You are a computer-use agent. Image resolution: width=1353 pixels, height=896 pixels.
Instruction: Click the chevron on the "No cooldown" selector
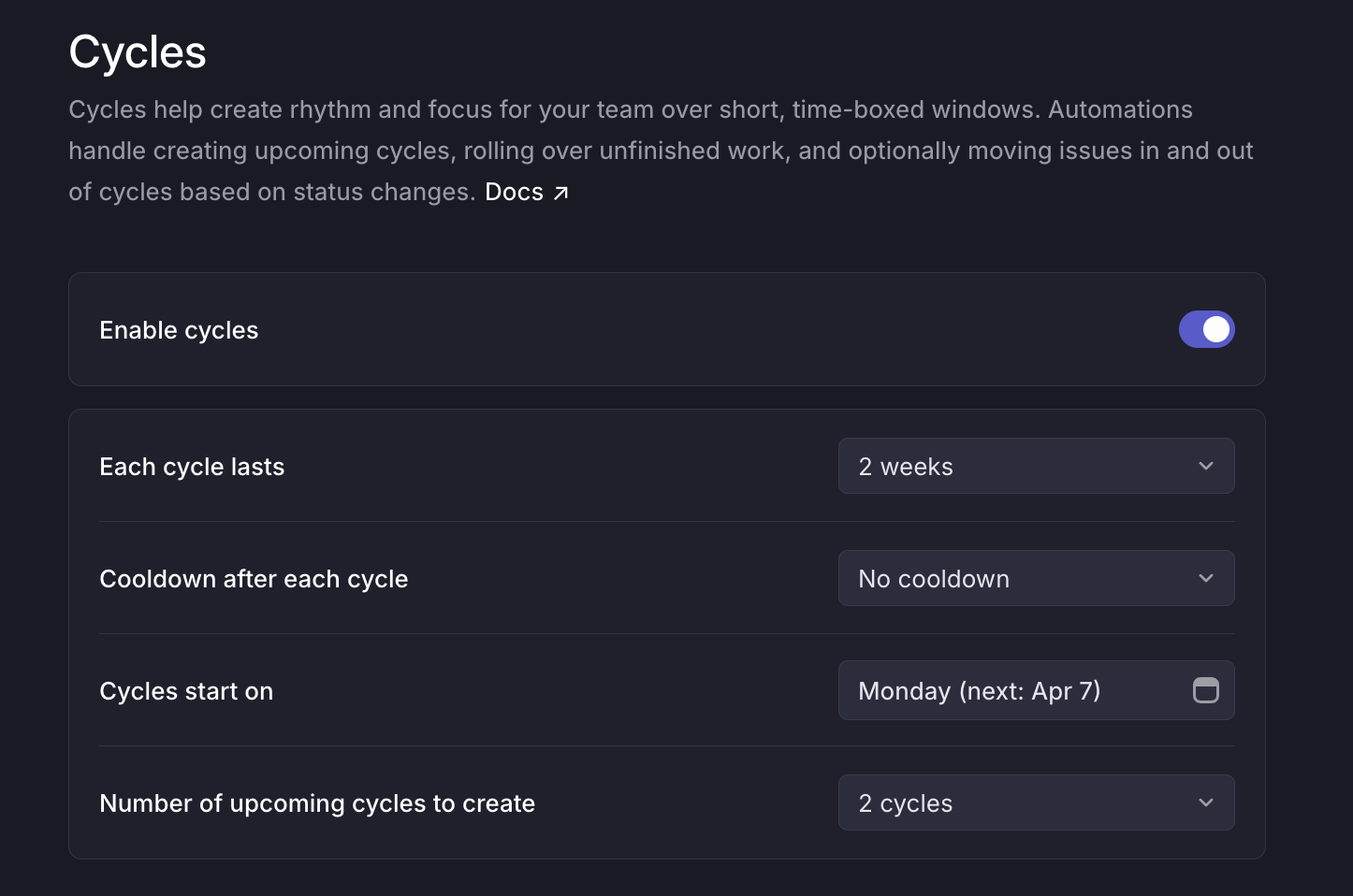1206,578
